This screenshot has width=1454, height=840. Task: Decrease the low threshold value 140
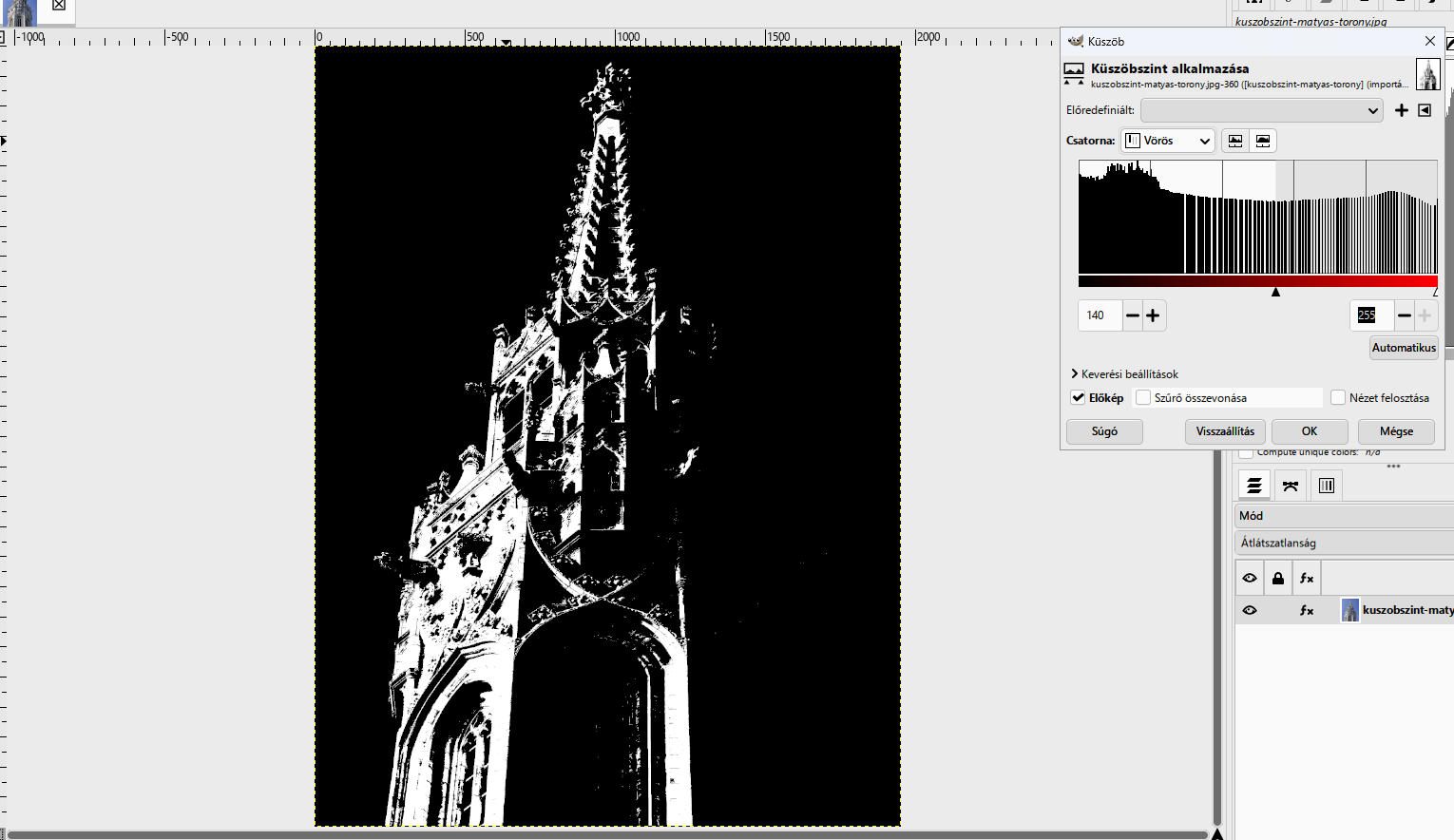coord(1132,315)
